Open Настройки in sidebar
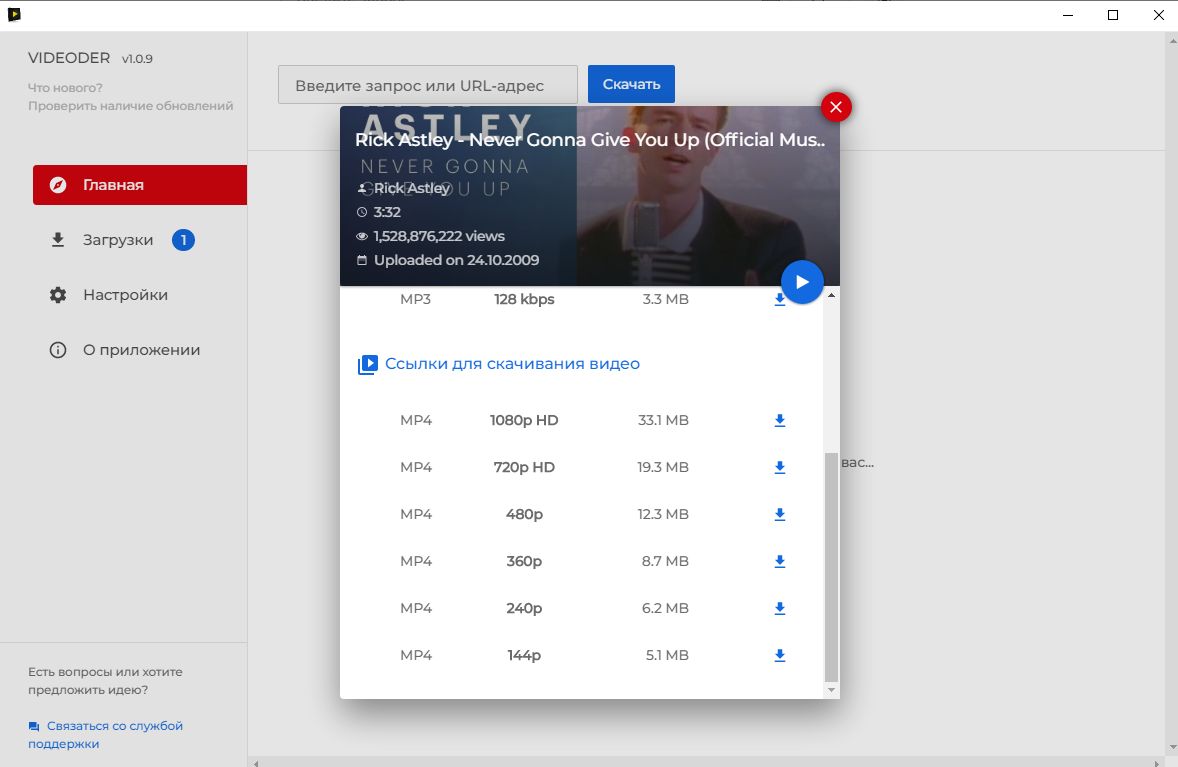This screenshot has height=767, width=1178. click(125, 295)
